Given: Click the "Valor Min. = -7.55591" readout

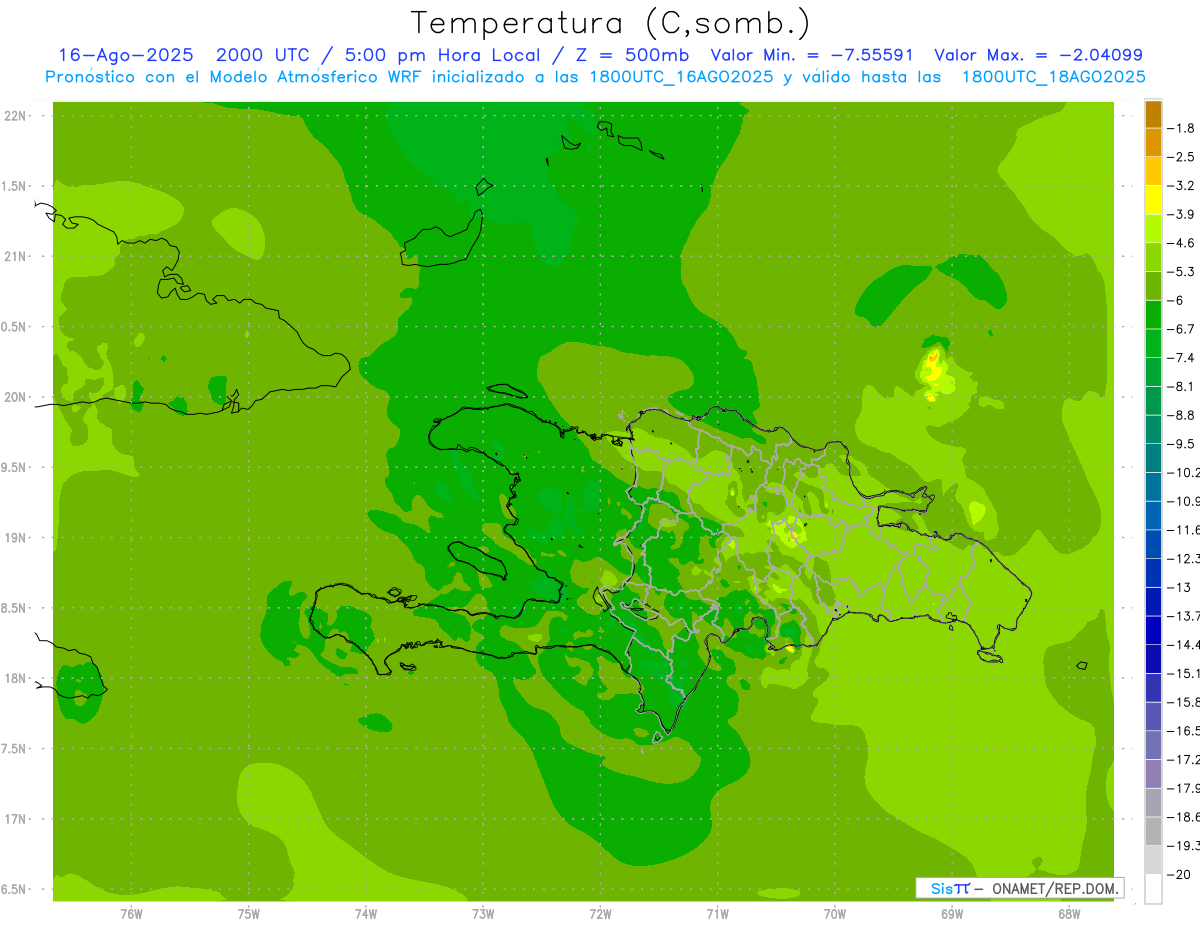Looking at the screenshot, I should point(811,55).
